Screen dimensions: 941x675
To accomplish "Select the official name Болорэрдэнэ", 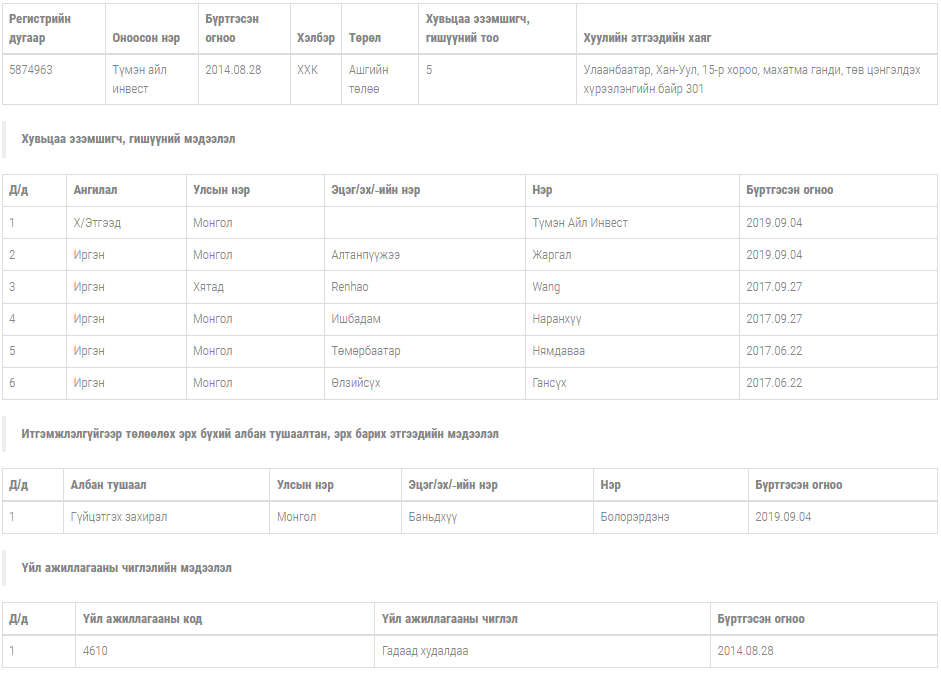I will tap(635, 517).
